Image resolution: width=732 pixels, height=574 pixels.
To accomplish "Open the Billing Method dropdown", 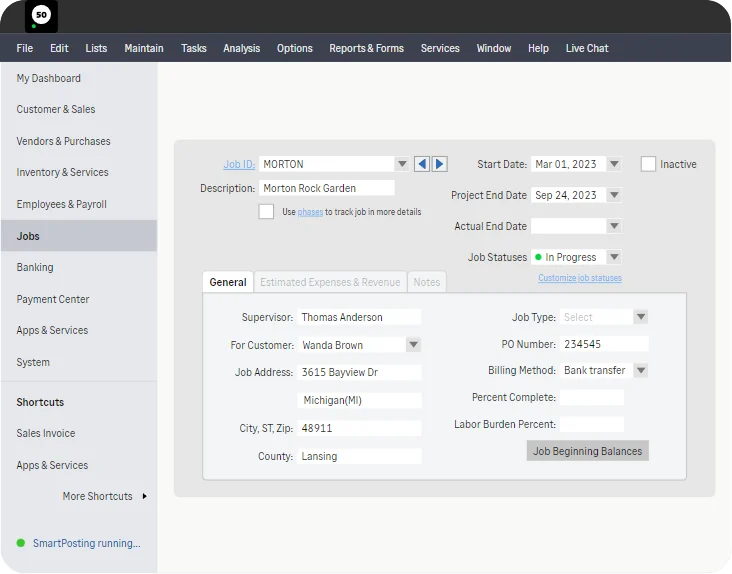I will coord(641,370).
